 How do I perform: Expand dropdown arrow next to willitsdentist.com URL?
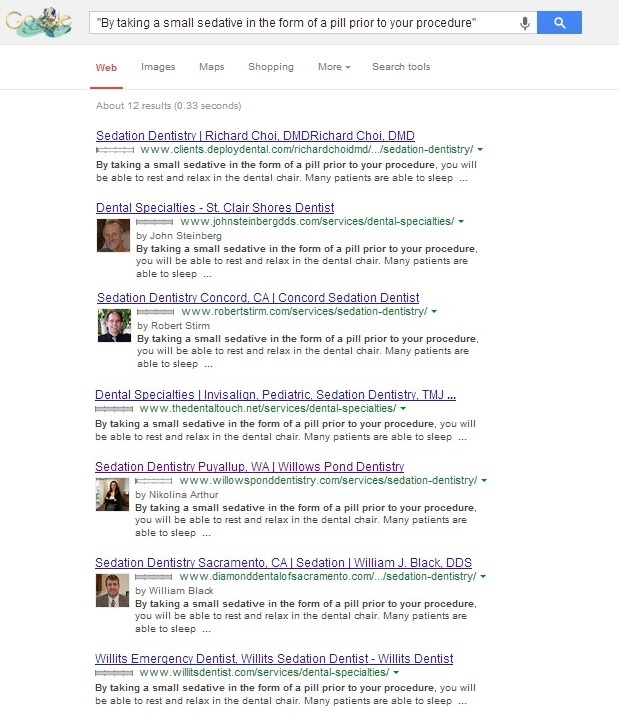(x=396, y=672)
